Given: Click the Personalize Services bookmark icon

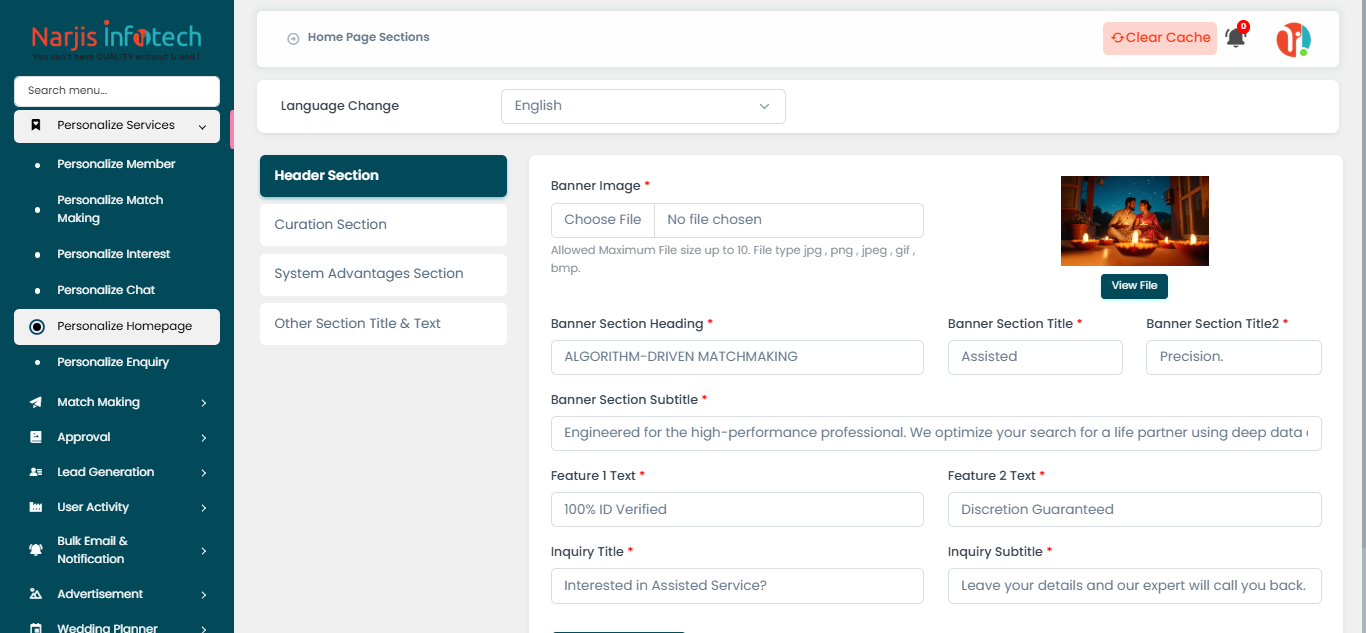Looking at the screenshot, I should tap(36, 125).
